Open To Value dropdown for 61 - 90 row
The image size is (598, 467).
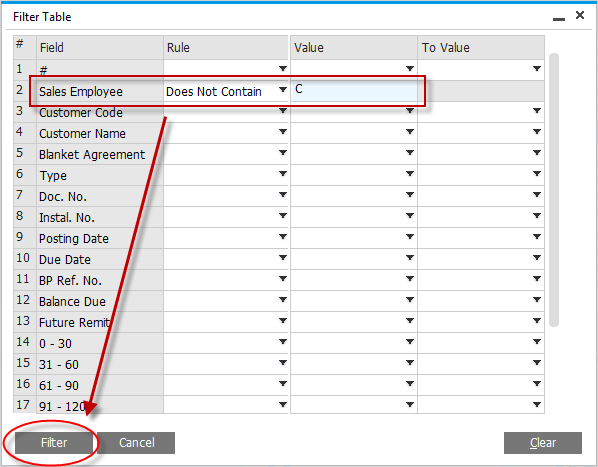[537, 384]
